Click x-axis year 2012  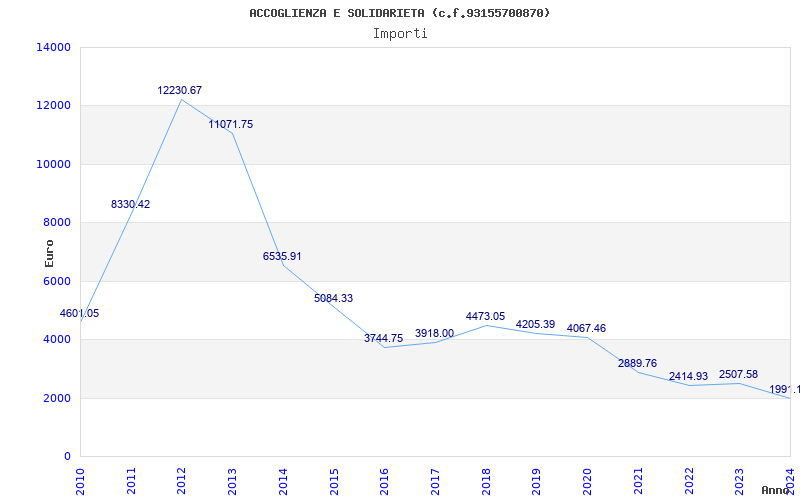(182, 481)
